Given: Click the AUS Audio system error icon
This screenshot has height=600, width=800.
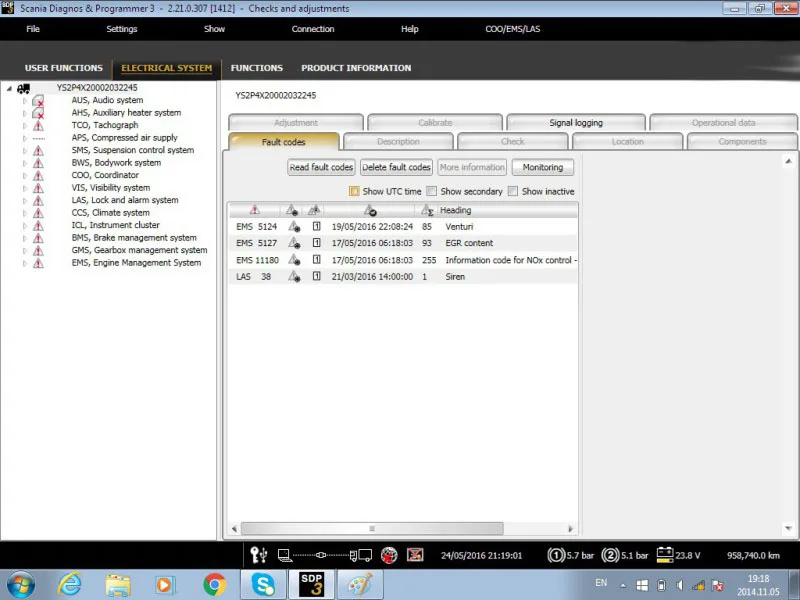Looking at the screenshot, I should 38,101.
